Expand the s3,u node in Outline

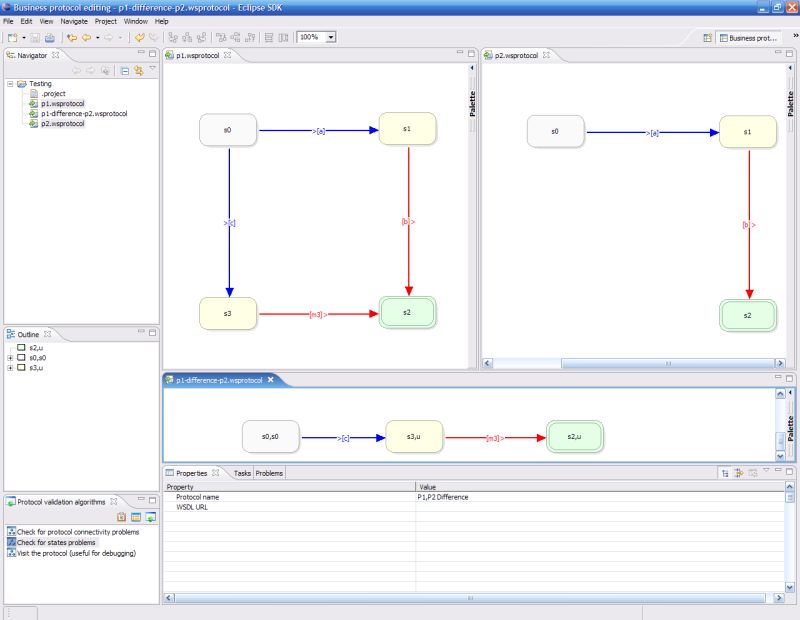(x=10, y=368)
